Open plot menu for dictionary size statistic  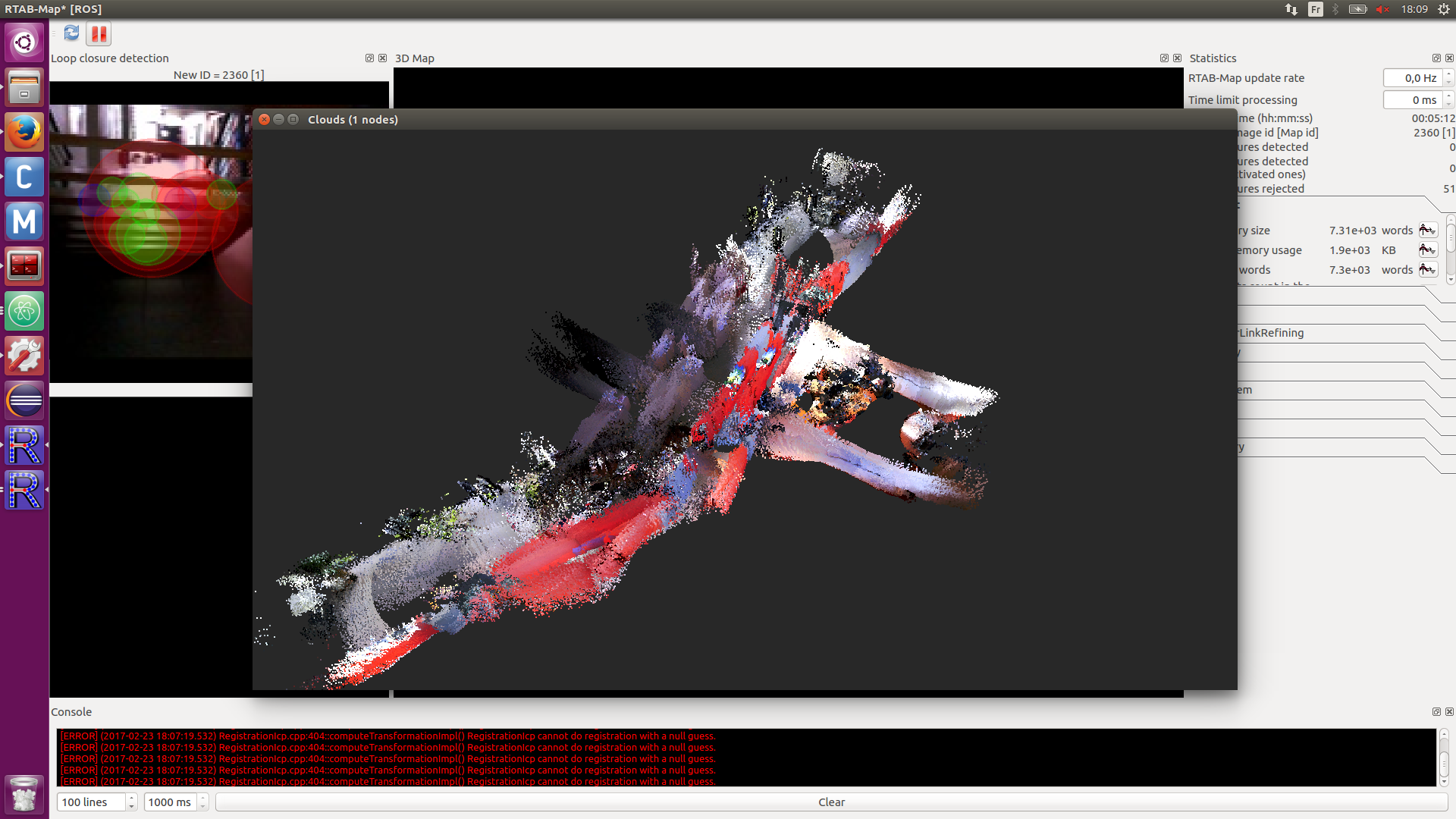(1427, 231)
